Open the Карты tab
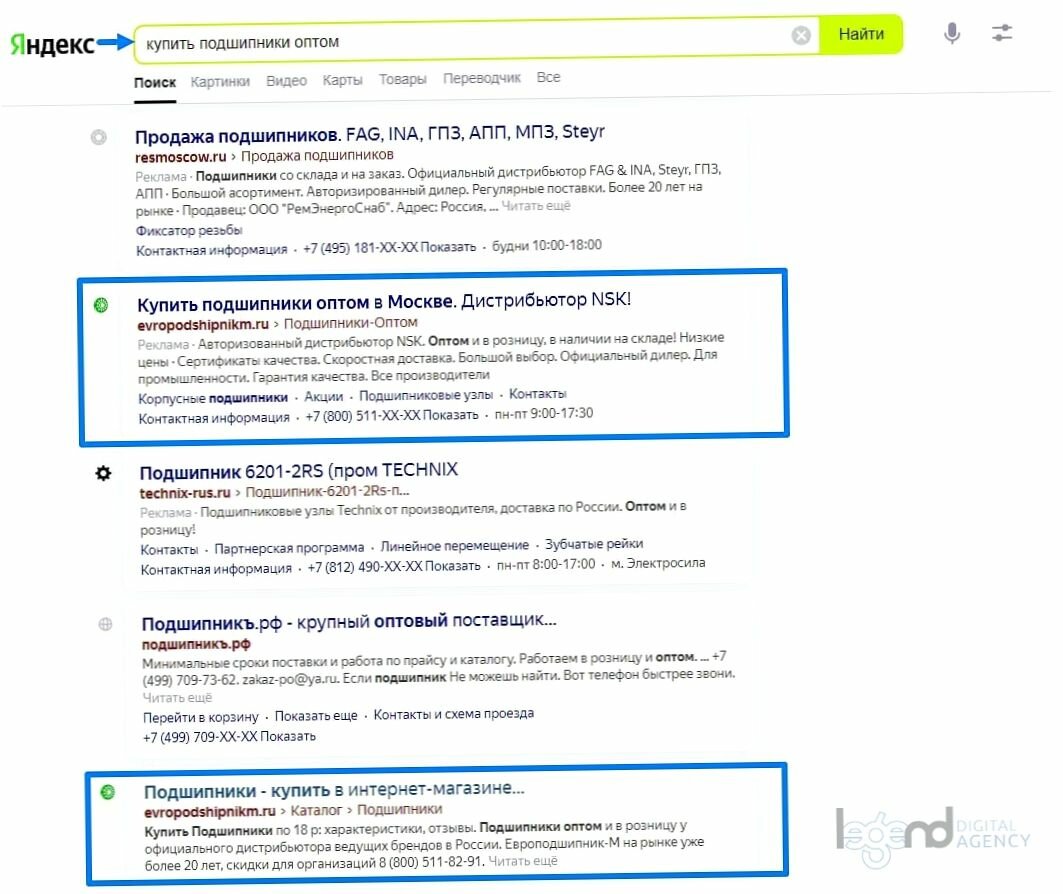 [342, 80]
